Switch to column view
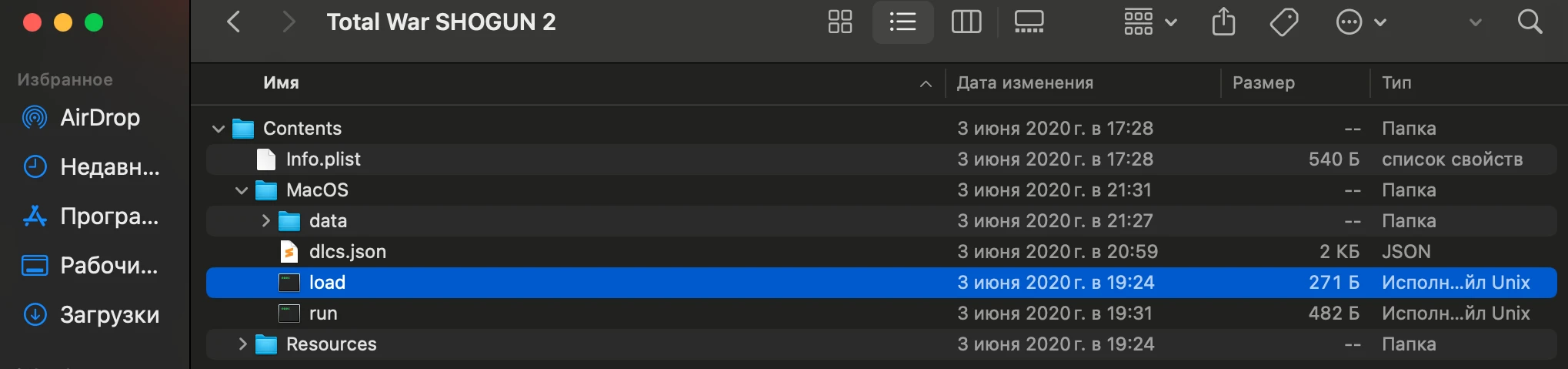The height and width of the screenshot is (369, 1568). 966,22
